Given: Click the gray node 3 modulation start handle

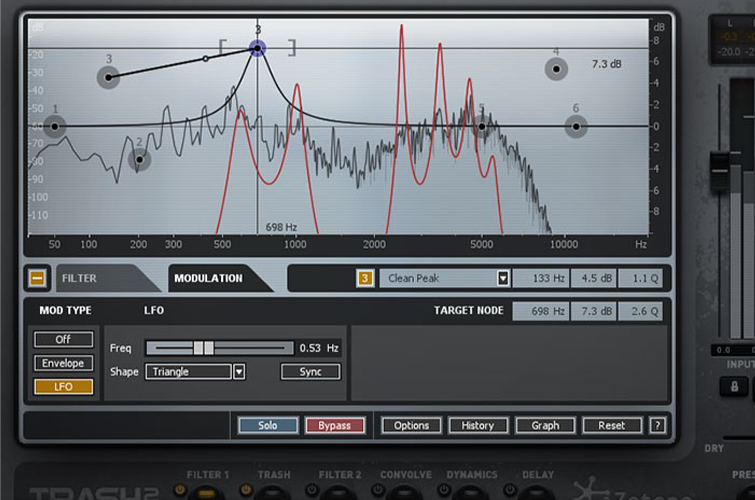Looking at the screenshot, I should [108, 77].
